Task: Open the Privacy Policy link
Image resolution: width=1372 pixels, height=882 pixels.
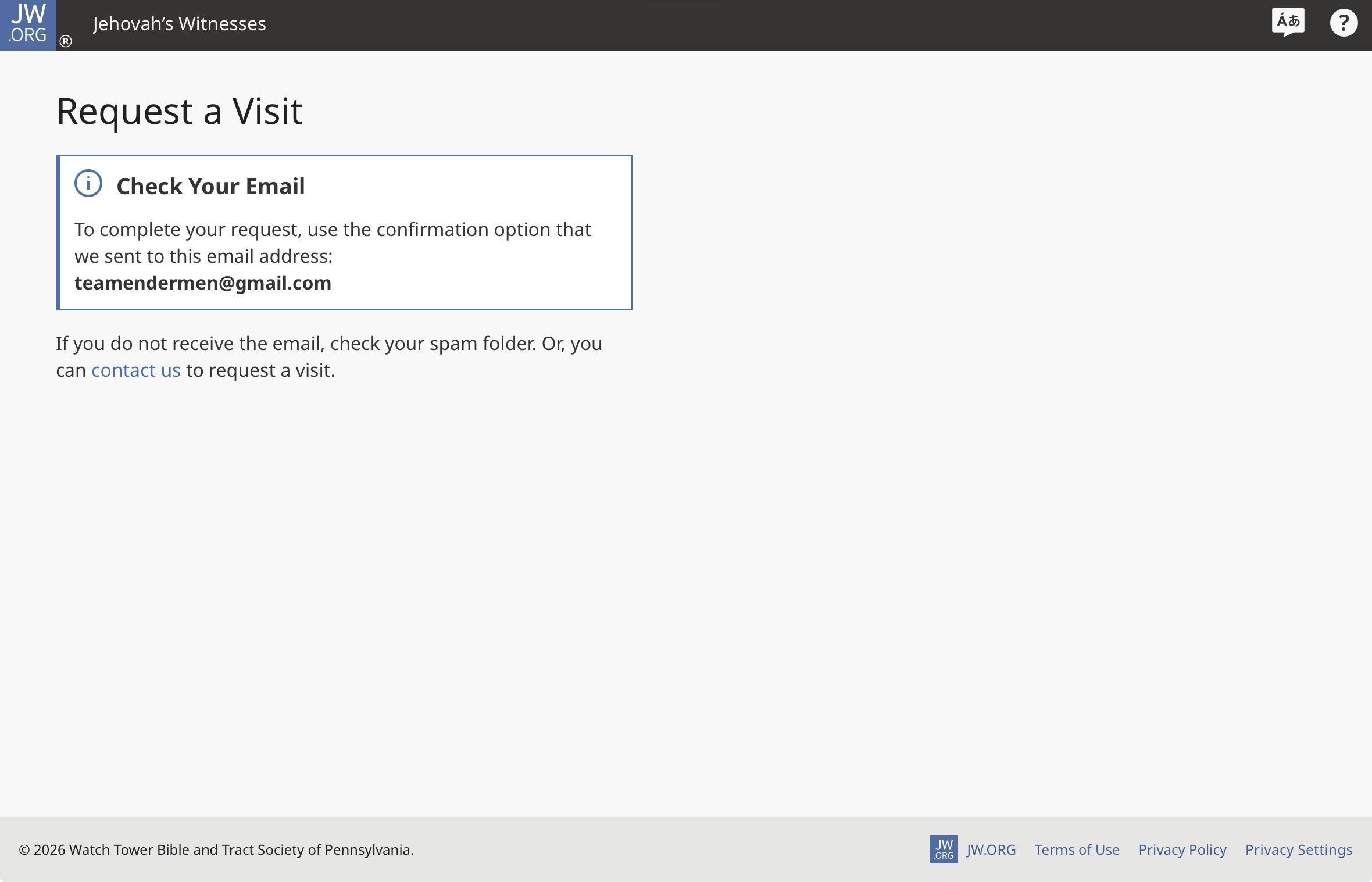Action: [x=1182, y=849]
